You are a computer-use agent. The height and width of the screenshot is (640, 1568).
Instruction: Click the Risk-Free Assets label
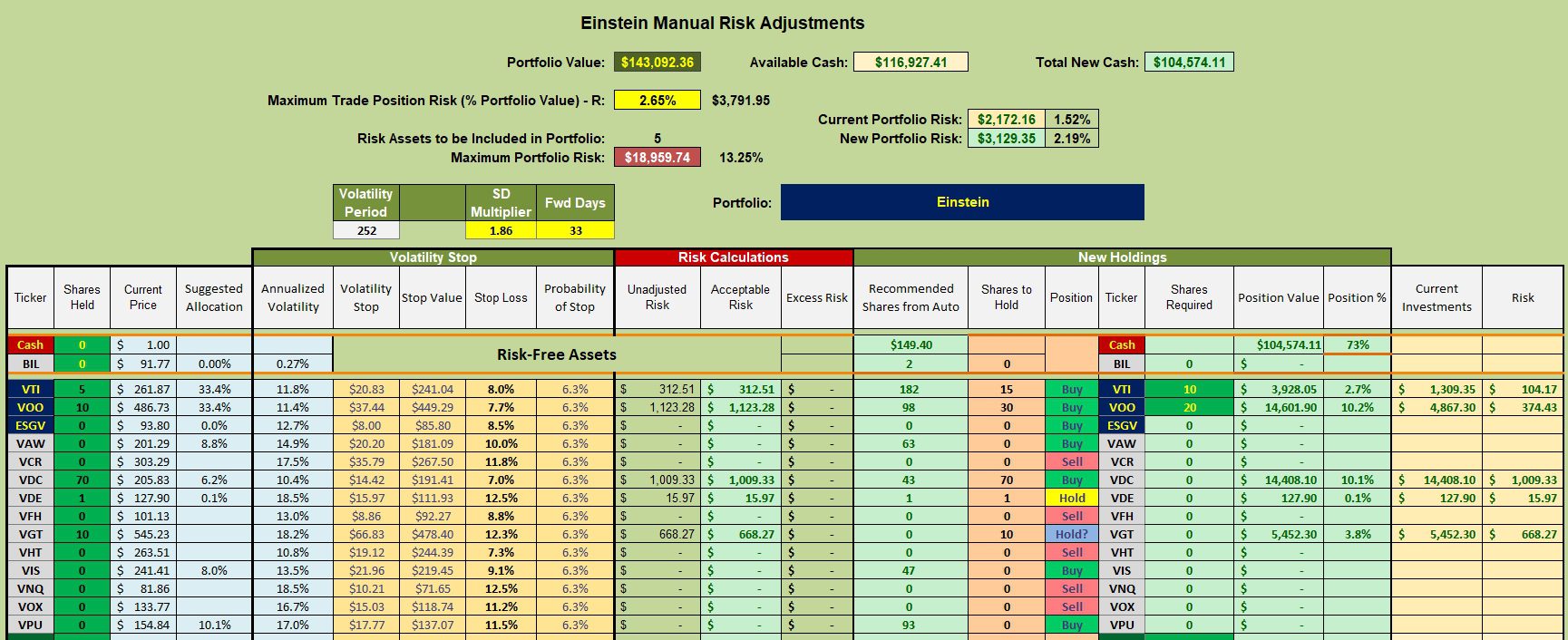[557, 354]
